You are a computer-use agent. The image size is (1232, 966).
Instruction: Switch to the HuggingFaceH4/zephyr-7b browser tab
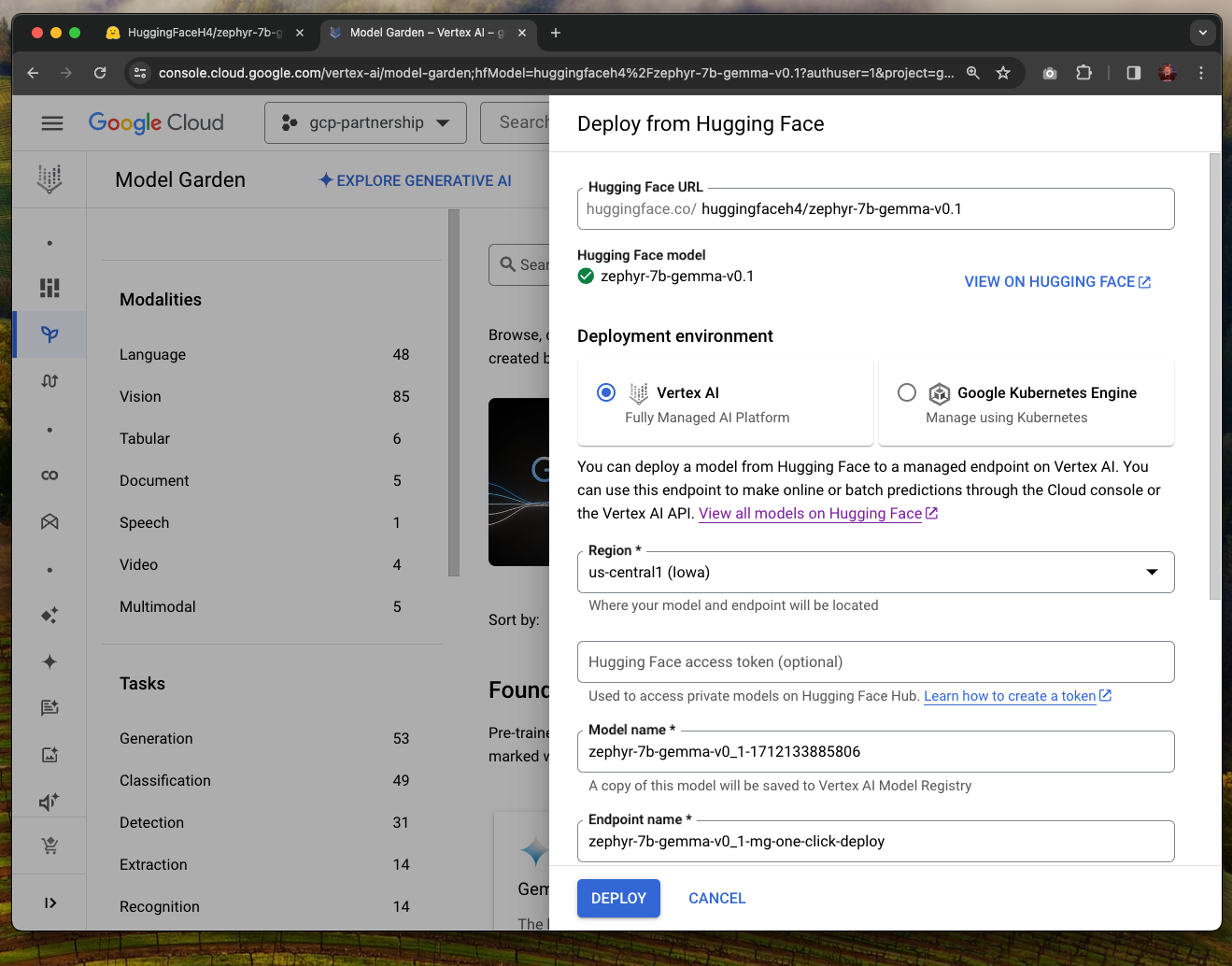click(205, 33)
